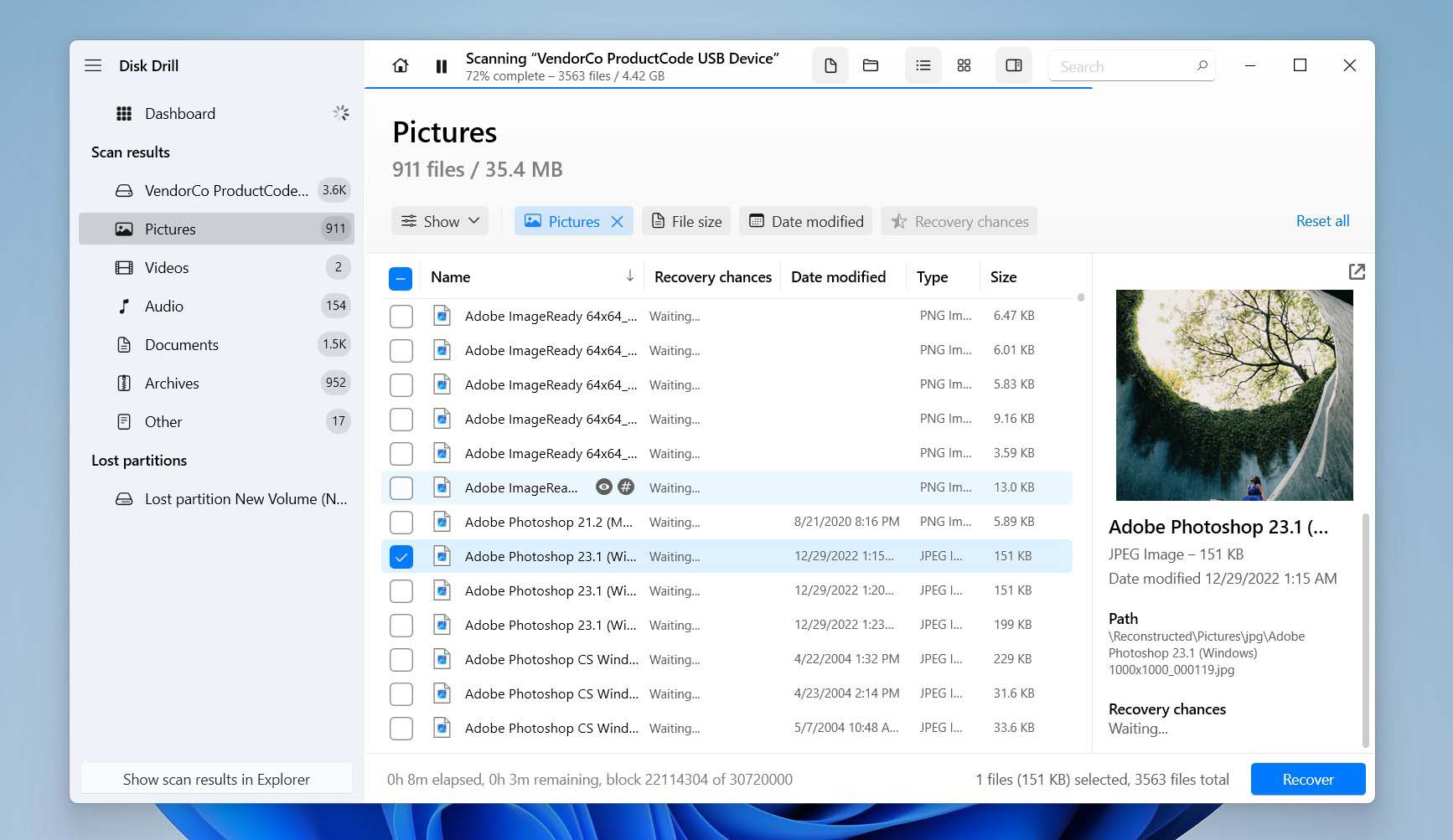
Task: Sort by the Type column header
Action: (932, 276)
